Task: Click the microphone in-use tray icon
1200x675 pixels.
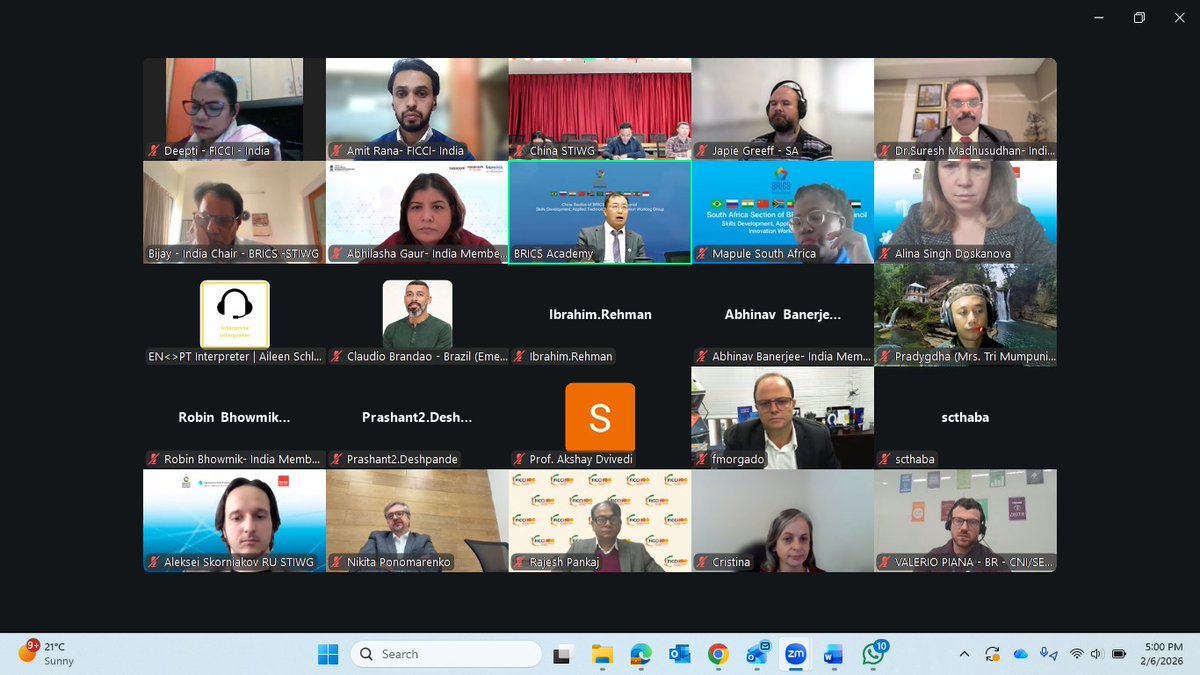Action: pos(1048,654)
